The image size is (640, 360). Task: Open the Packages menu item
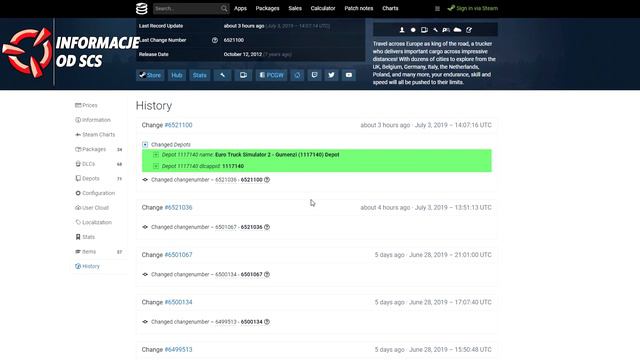[267, 8]
